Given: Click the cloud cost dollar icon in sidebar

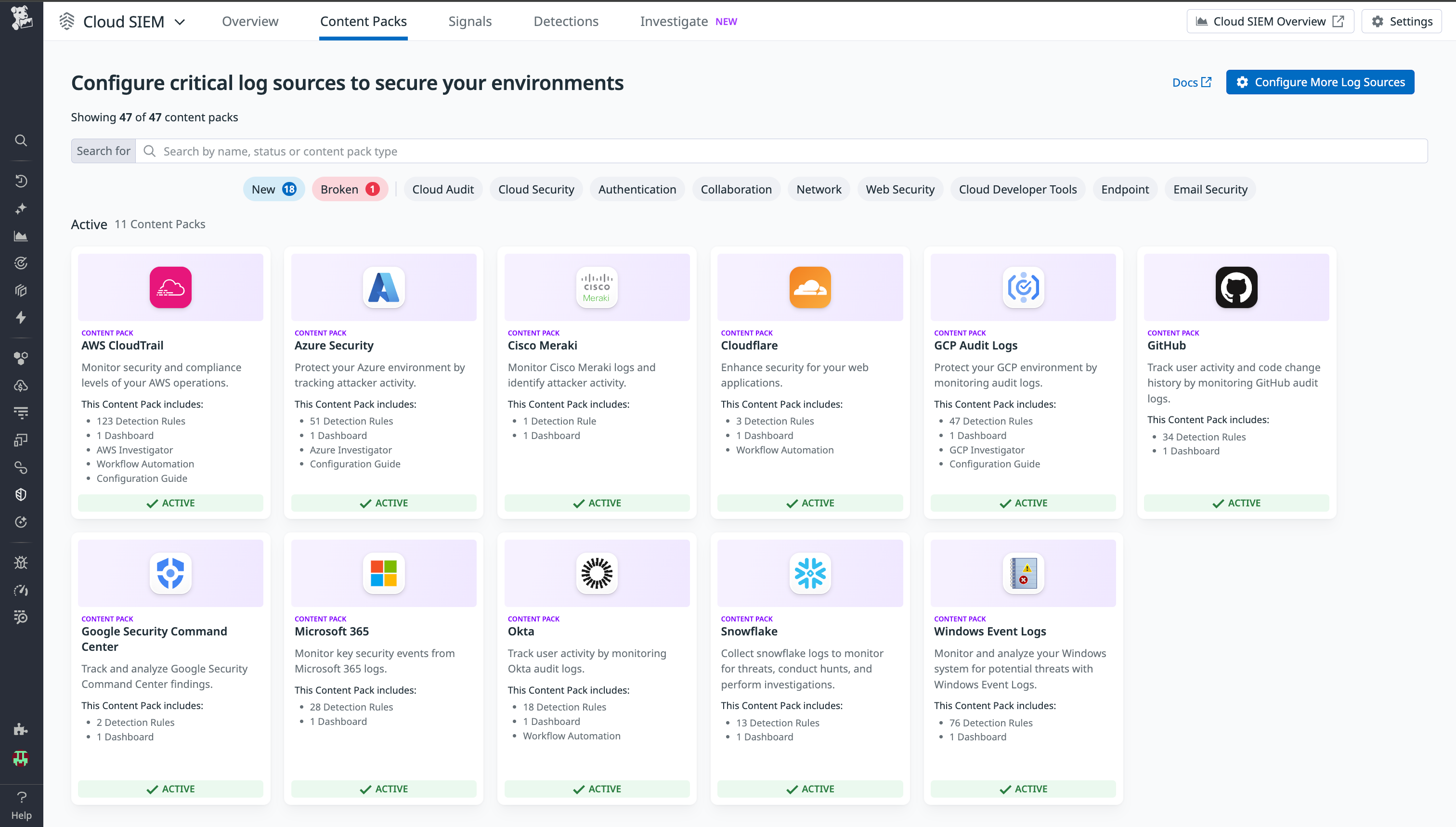Looking at the screenshot, I should tap(21, 386).
